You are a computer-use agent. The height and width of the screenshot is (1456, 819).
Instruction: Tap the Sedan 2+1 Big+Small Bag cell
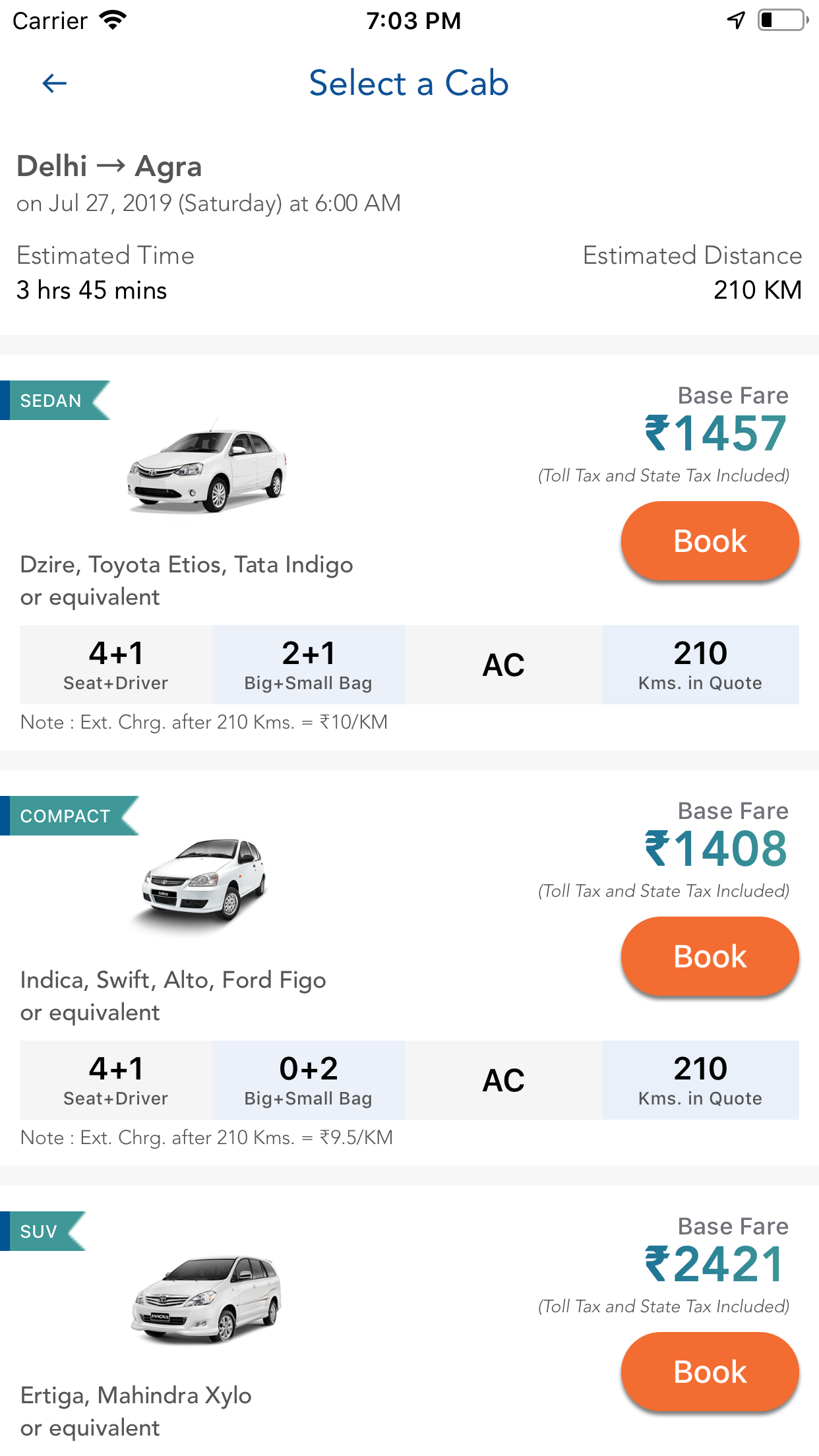308,665
